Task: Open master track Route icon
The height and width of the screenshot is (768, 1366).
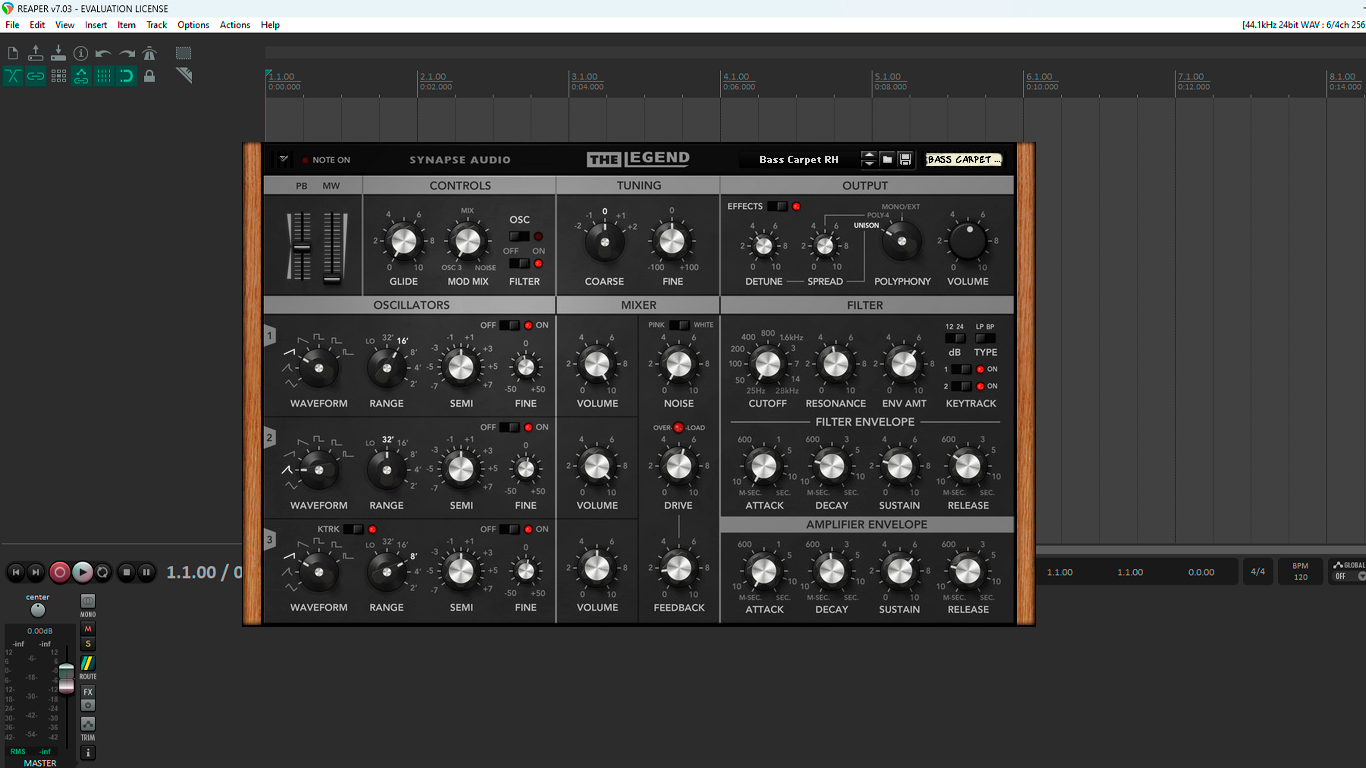Action: 88,663
